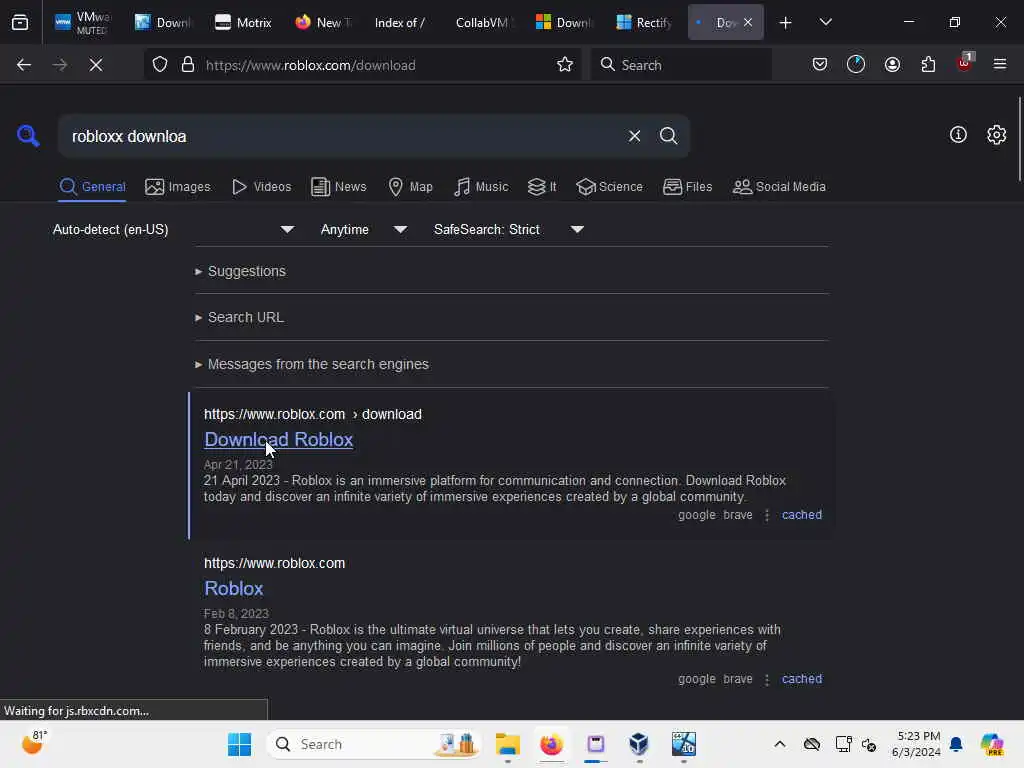Image resolution: width=1024 pixels, height=768 pixels.
Task: Select the Science category
Action: click(x=609, y=187)
